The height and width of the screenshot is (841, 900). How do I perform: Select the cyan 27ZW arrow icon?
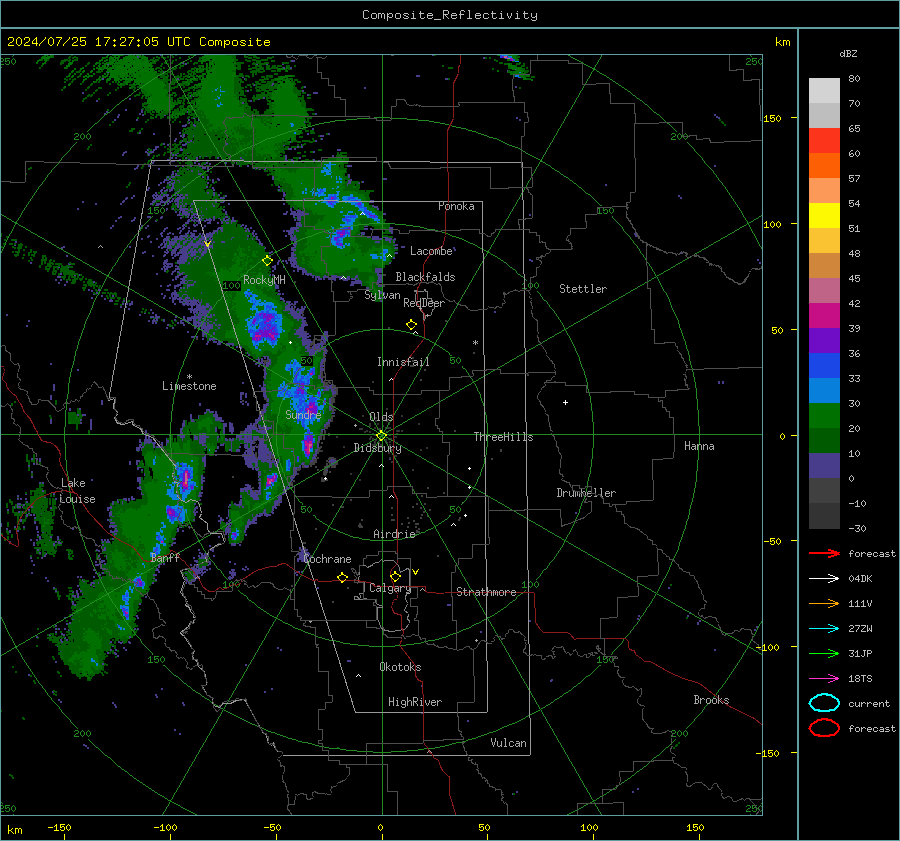pyautogui.click(x=824, y=629)
